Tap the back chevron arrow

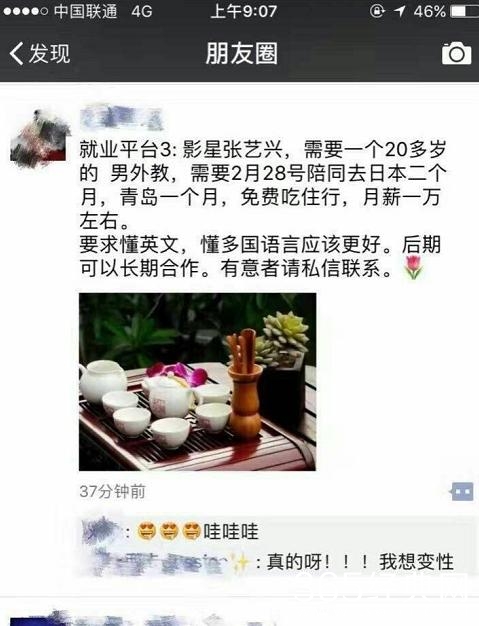point(16,53)
